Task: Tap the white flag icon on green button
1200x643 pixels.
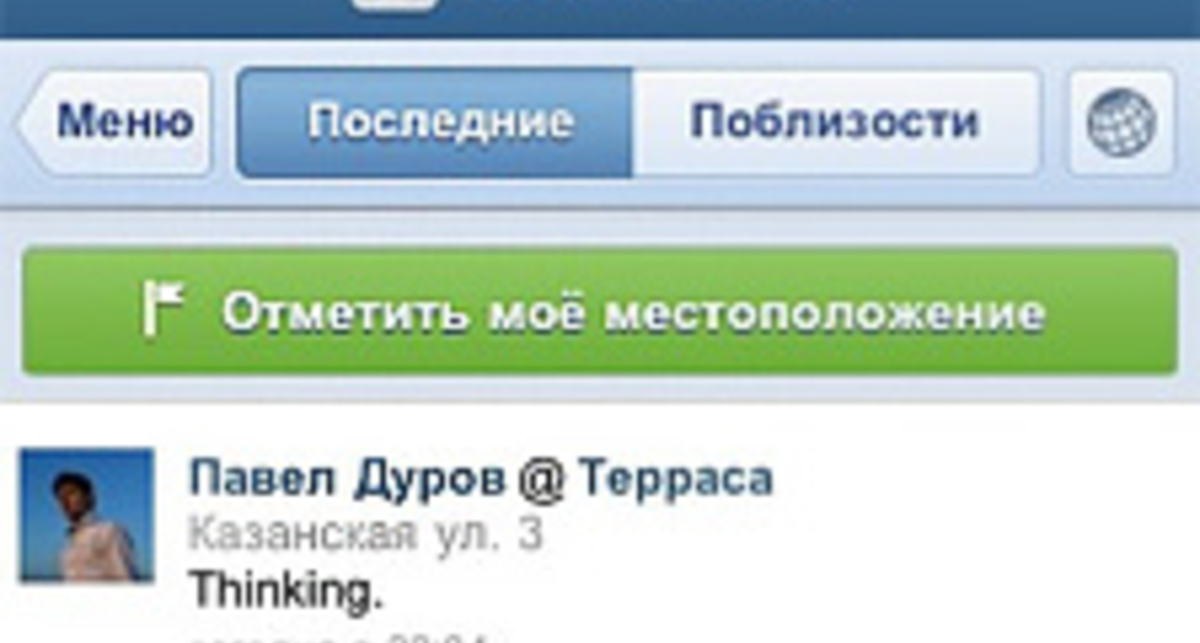Action: point(162,310)
